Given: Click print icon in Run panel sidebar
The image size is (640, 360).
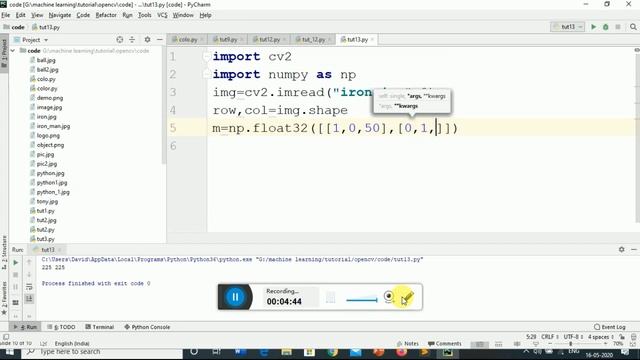Looking at the screenshot, I should 16,302.
